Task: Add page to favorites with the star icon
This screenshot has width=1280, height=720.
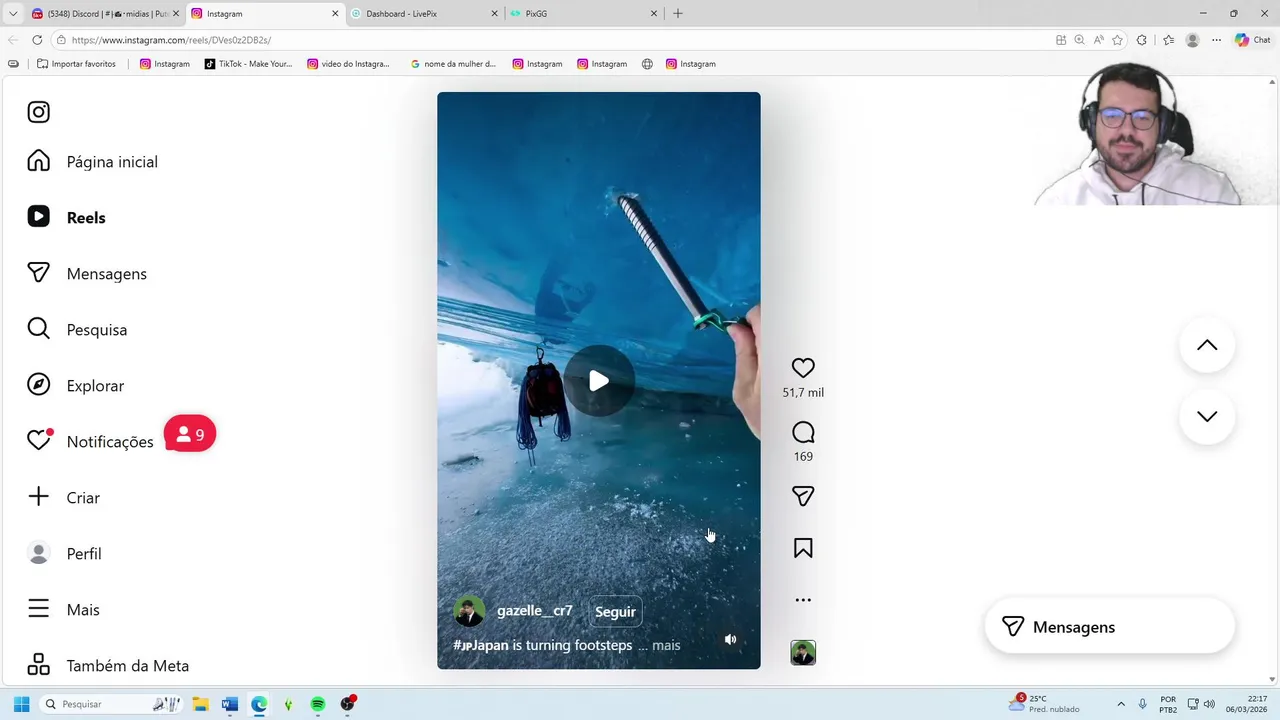Action: [1117, 40]
